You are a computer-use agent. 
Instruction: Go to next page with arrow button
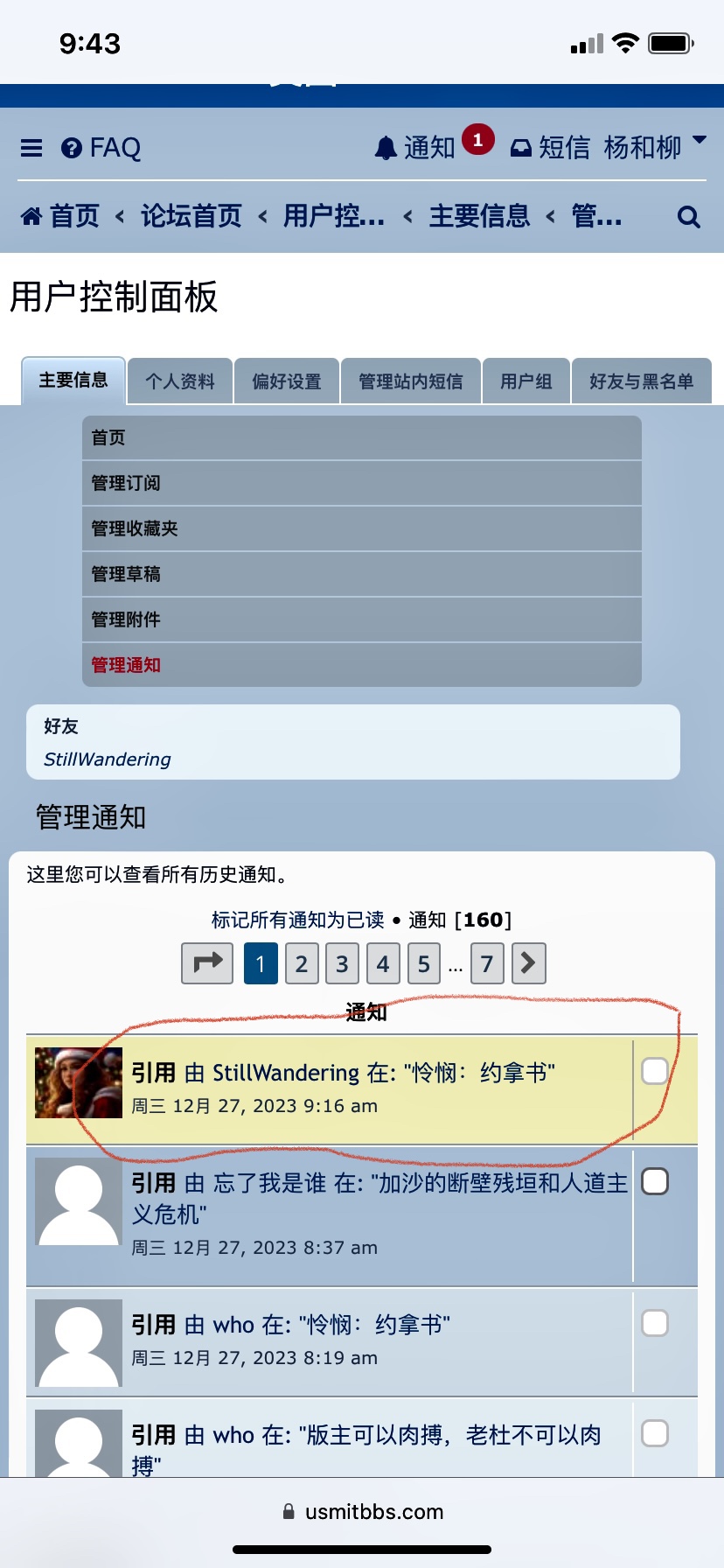[x=529, y=963]
